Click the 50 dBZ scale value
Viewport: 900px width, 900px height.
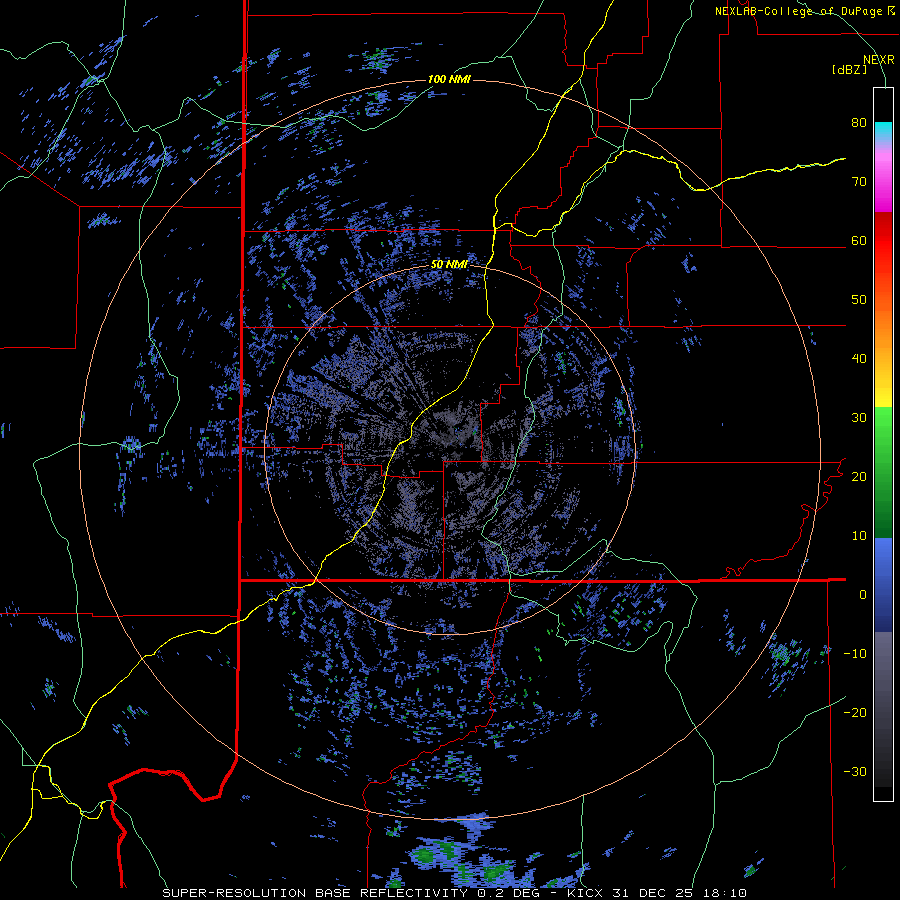pos(859,300)
